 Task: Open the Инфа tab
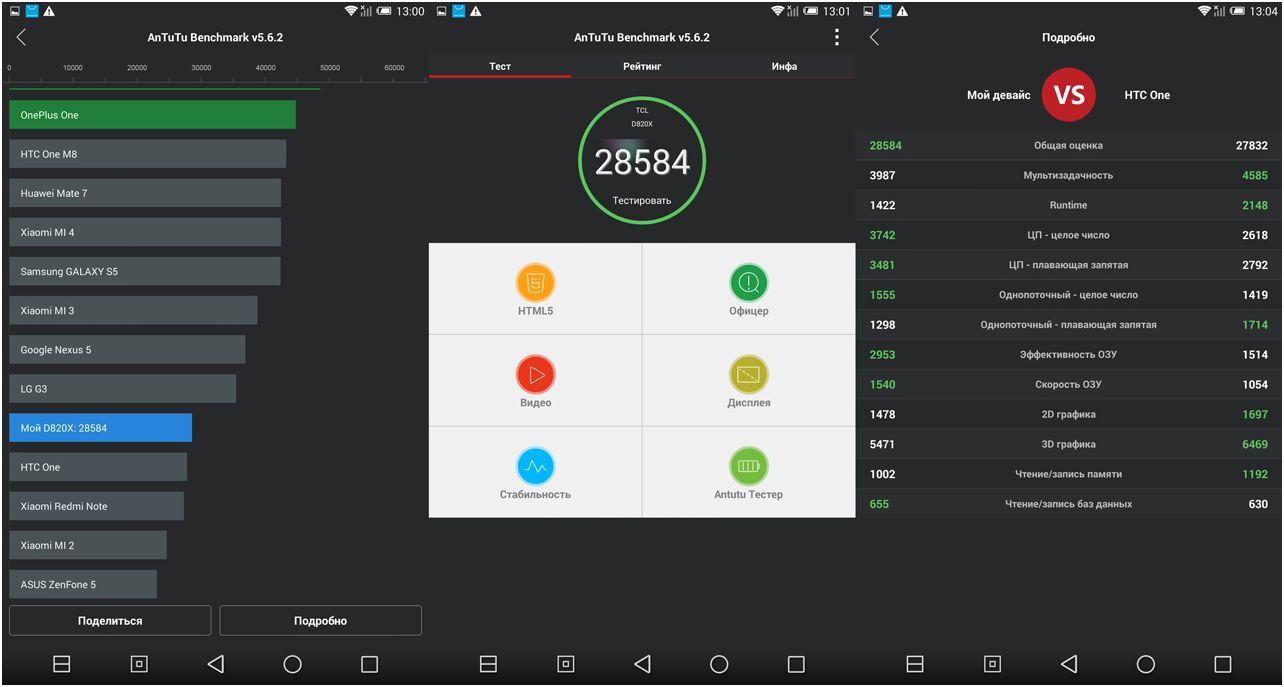784,66
